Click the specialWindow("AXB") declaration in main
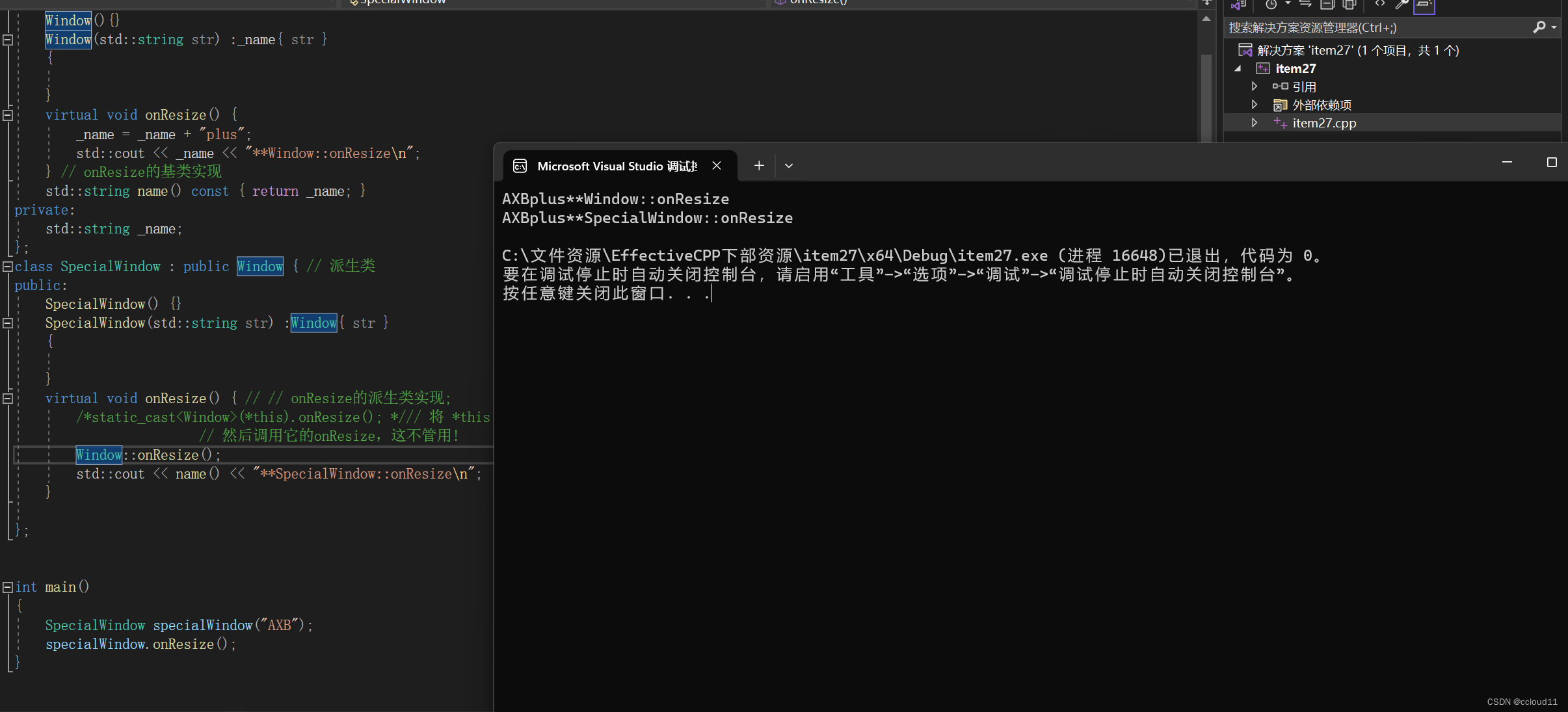The image size is (1568, 712). 179,625
